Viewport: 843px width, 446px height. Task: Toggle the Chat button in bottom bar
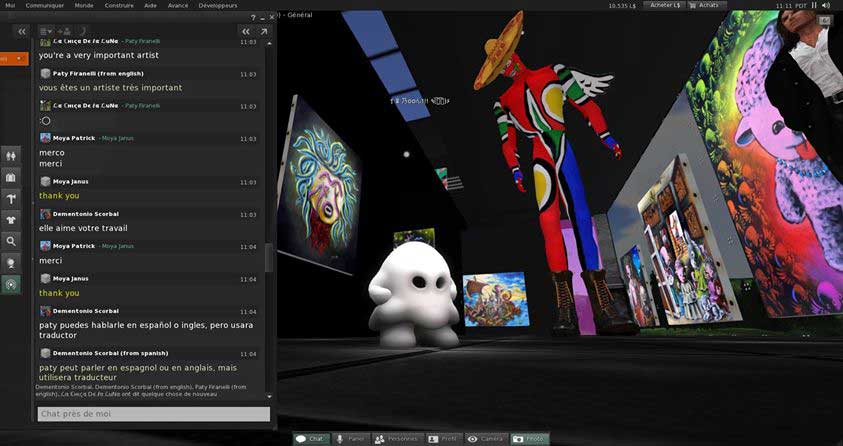pos(311,439)
